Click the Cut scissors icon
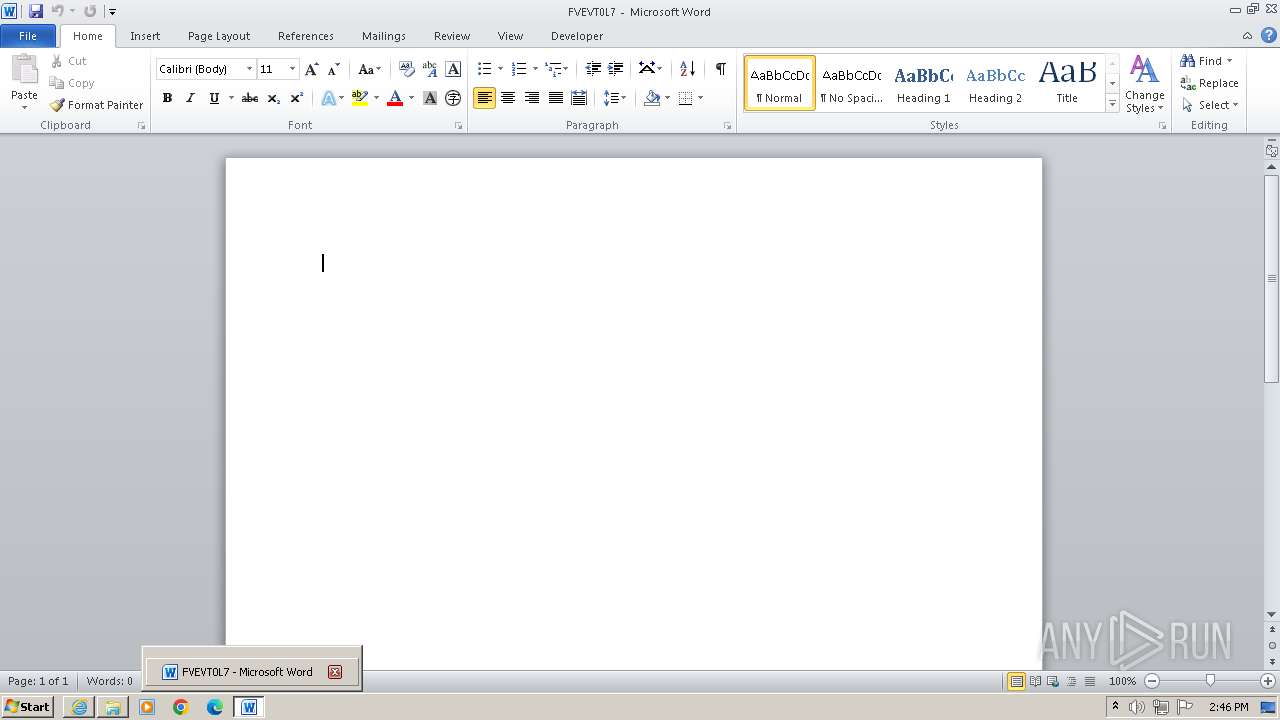This screenshot has height=720, width=1280. pos(57,61)
